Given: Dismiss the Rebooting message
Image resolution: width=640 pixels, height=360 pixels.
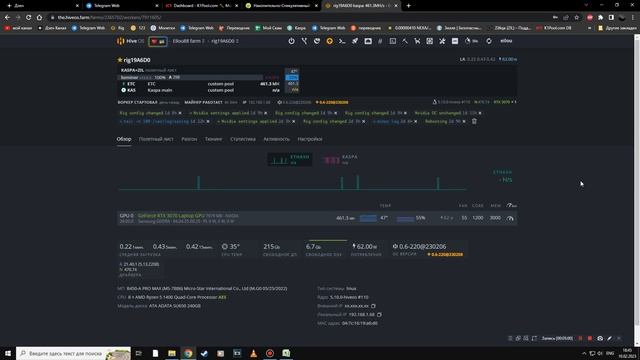Looking at the screenshot, I should click(x=464, y=122).
